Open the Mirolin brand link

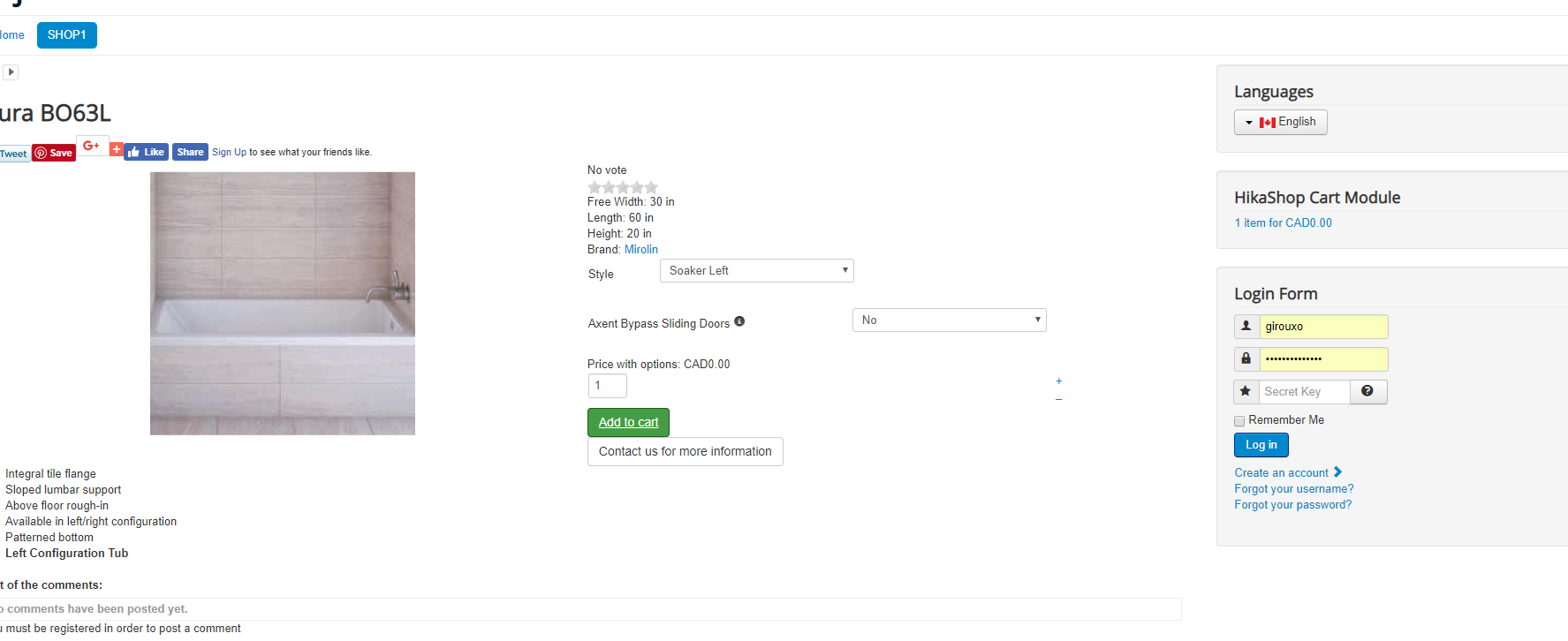pos(641,250)
